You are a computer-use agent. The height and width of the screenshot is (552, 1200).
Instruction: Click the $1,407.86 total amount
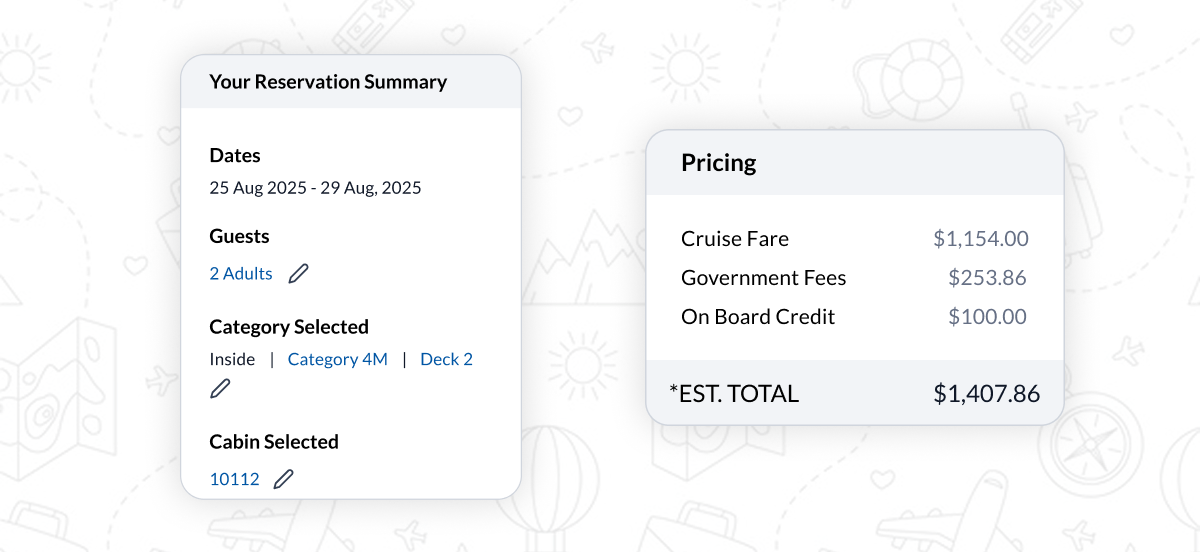987,394
